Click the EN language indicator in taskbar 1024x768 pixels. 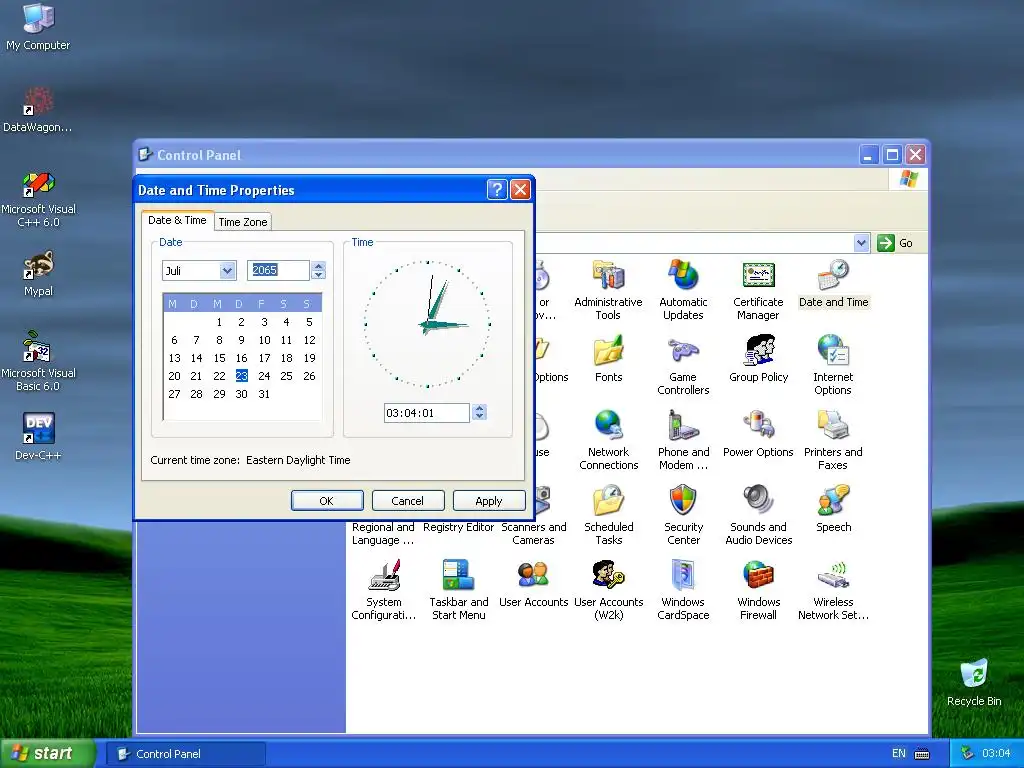tap(899, 754)
